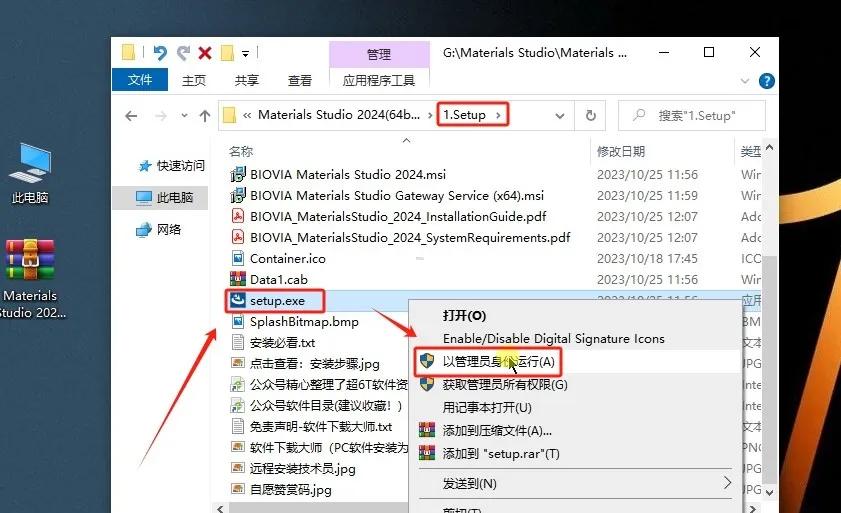Click the search box 搜索"1.Setup"
841x513 pixels.
[692, 115]
